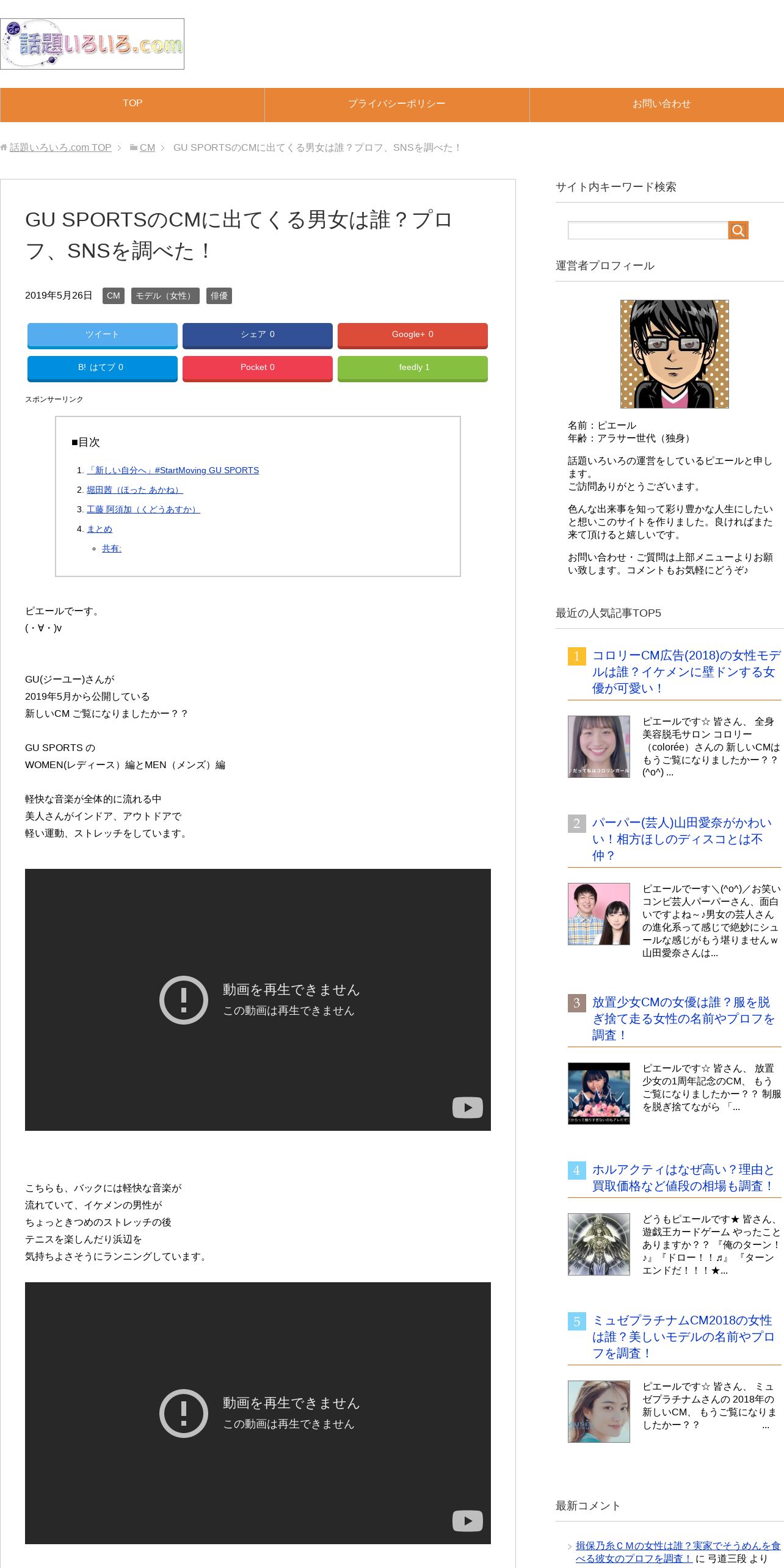Screen dimensions: 784x1568
Task: Jump to まとめ section in contents
Action: click(x=100, y=529)
